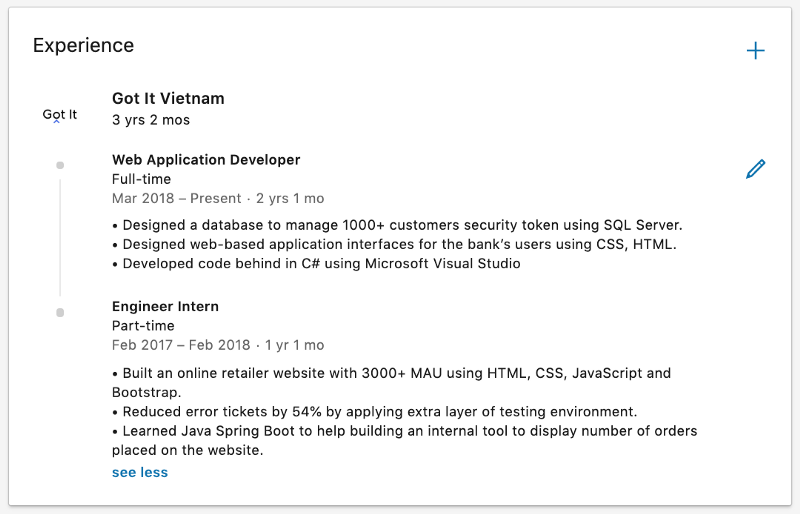The width and height of the screenshot is (800, 514).
Task: Click the C# Microsoft Visual Studio bullet
Action: [316, 264]
